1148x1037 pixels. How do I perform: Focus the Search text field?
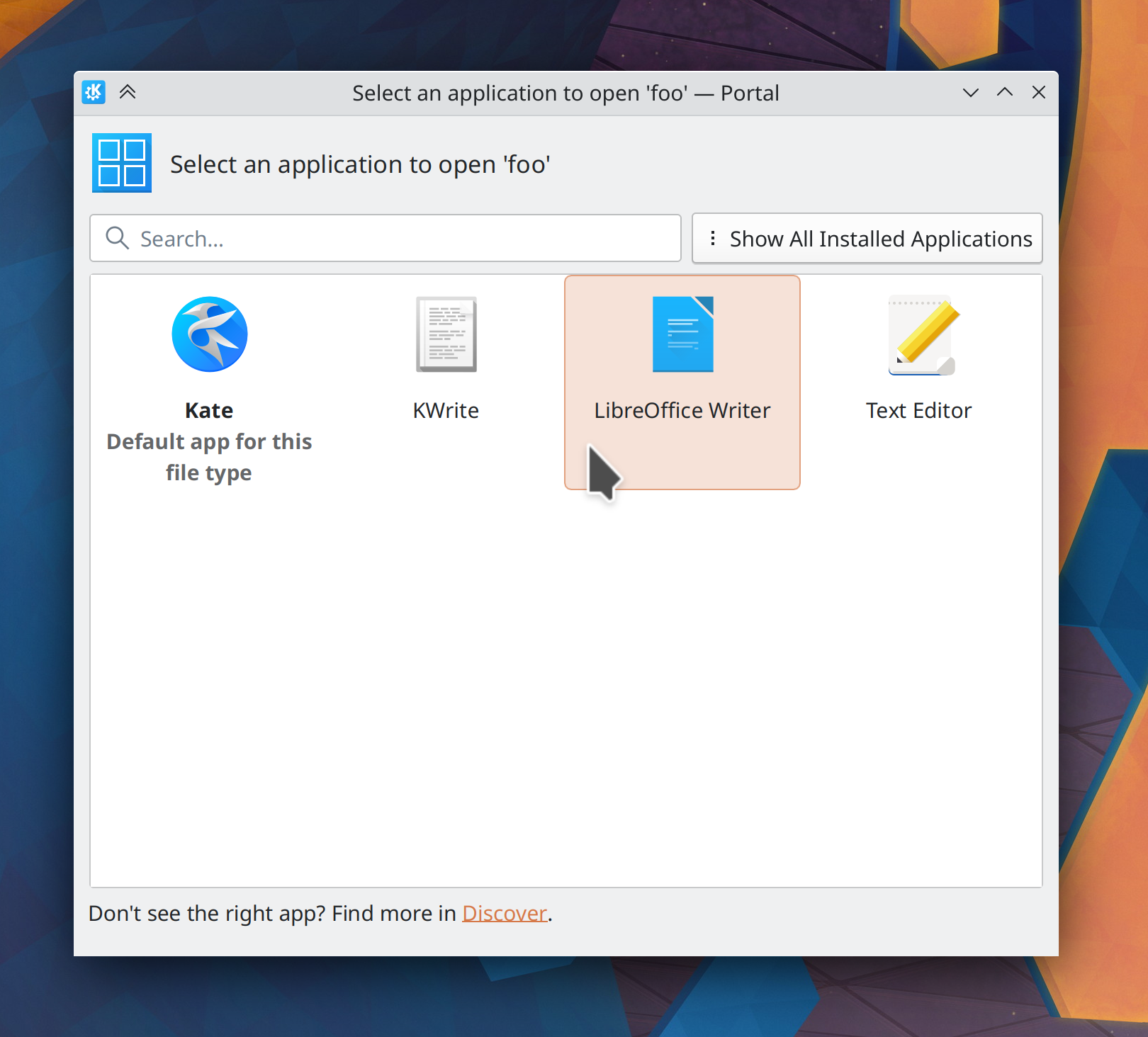404,239
